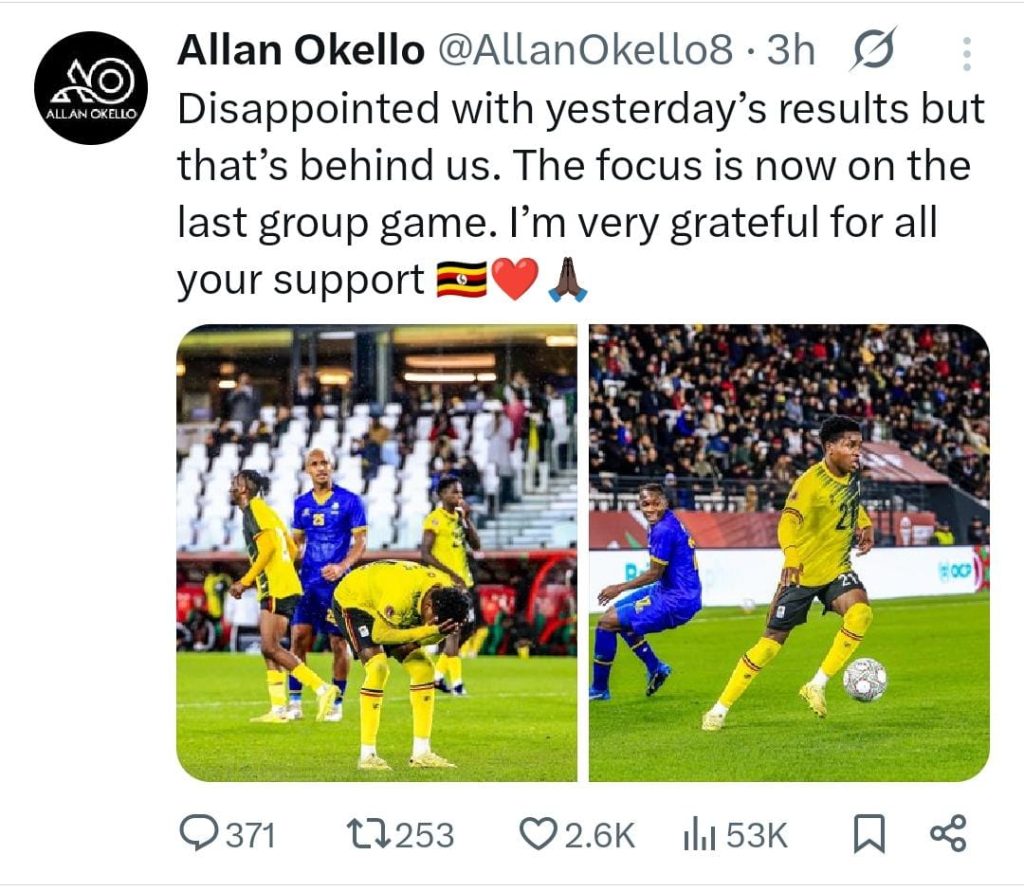
Task: Click the Allan Okello display name
Action: point(300,51)
